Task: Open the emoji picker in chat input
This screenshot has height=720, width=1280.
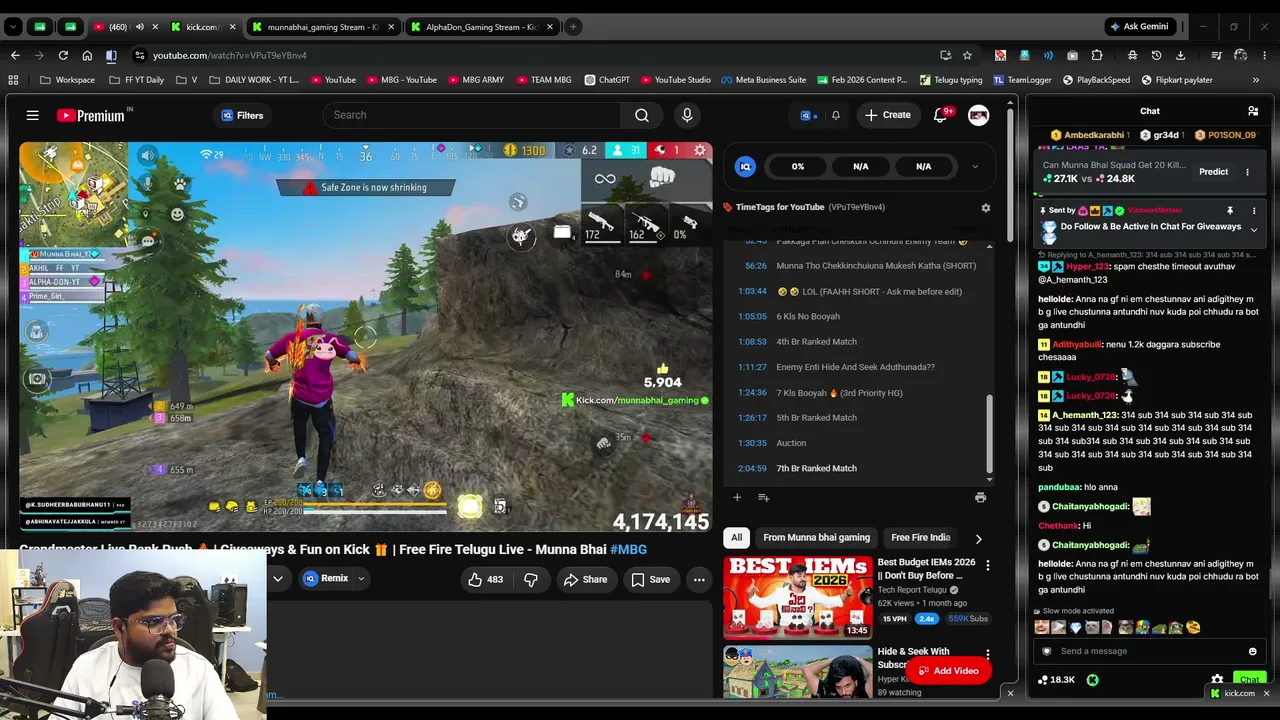Action: coord(1252,651)
